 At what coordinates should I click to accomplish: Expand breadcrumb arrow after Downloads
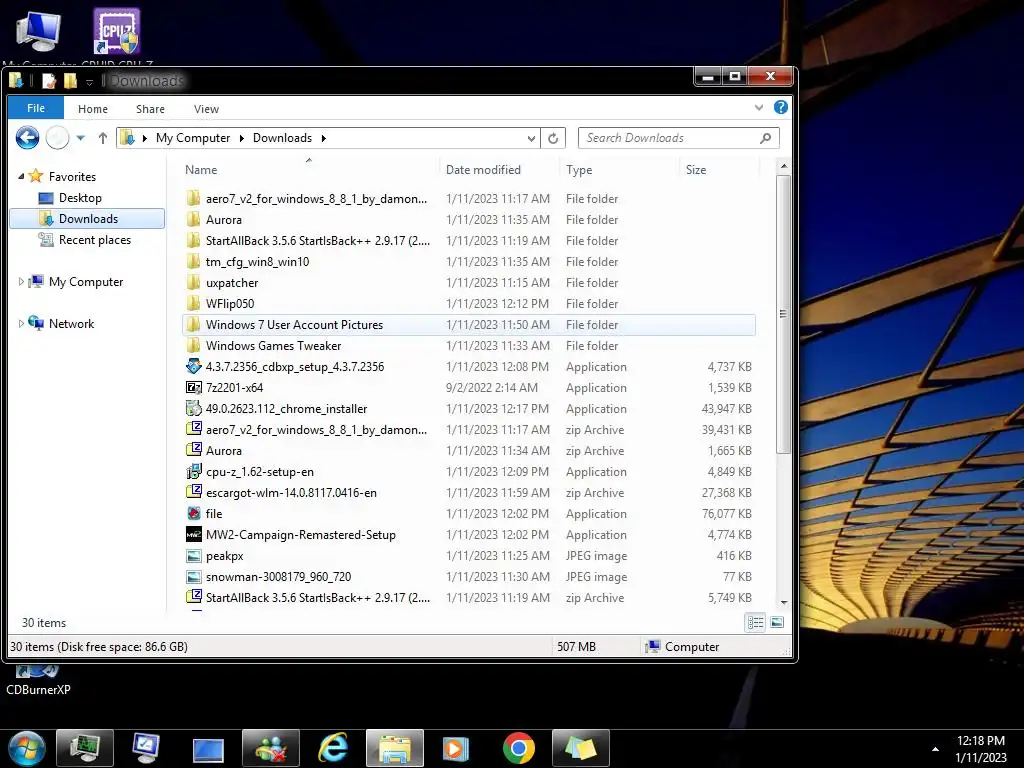coord(323,138)
